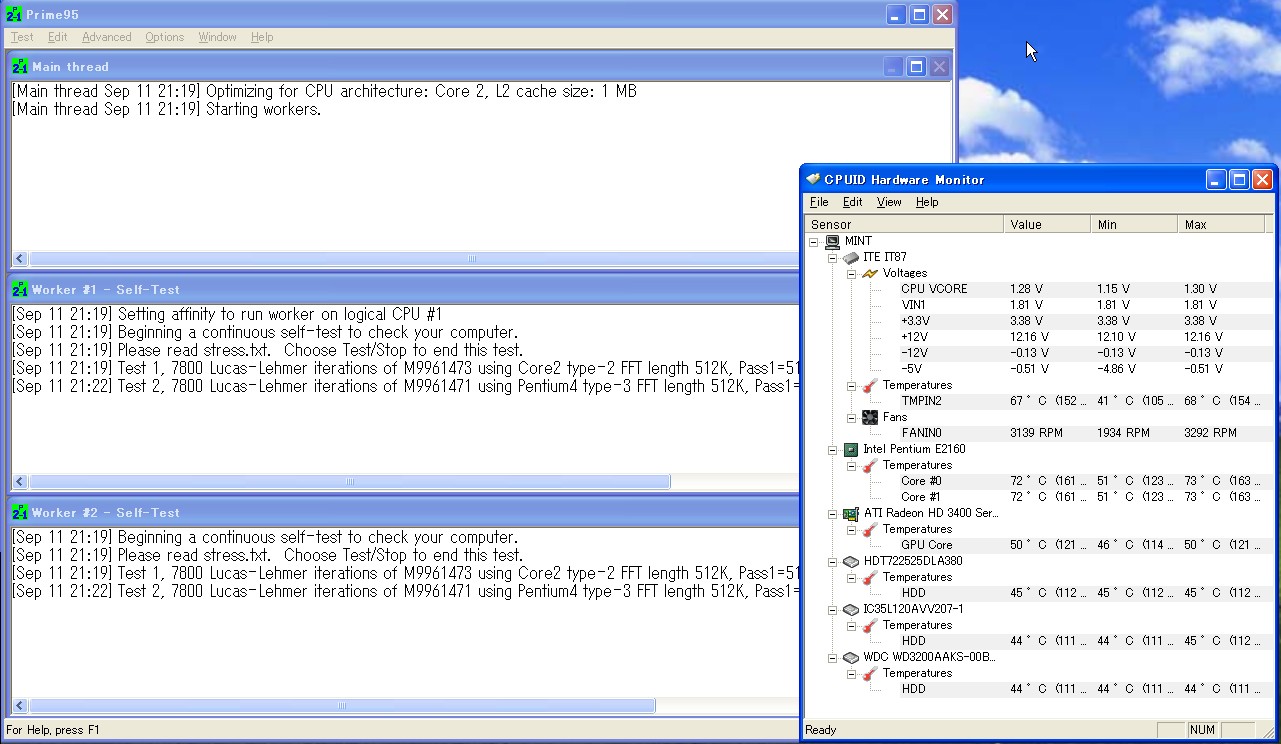Collapse the ITE IT87 node
This screenshot has width=1281, height=744.
tap(832, 257)
